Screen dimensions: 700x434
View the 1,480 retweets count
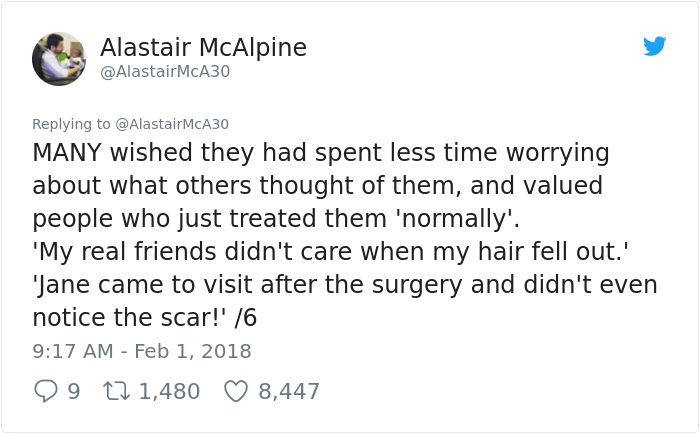pos(169,390)
